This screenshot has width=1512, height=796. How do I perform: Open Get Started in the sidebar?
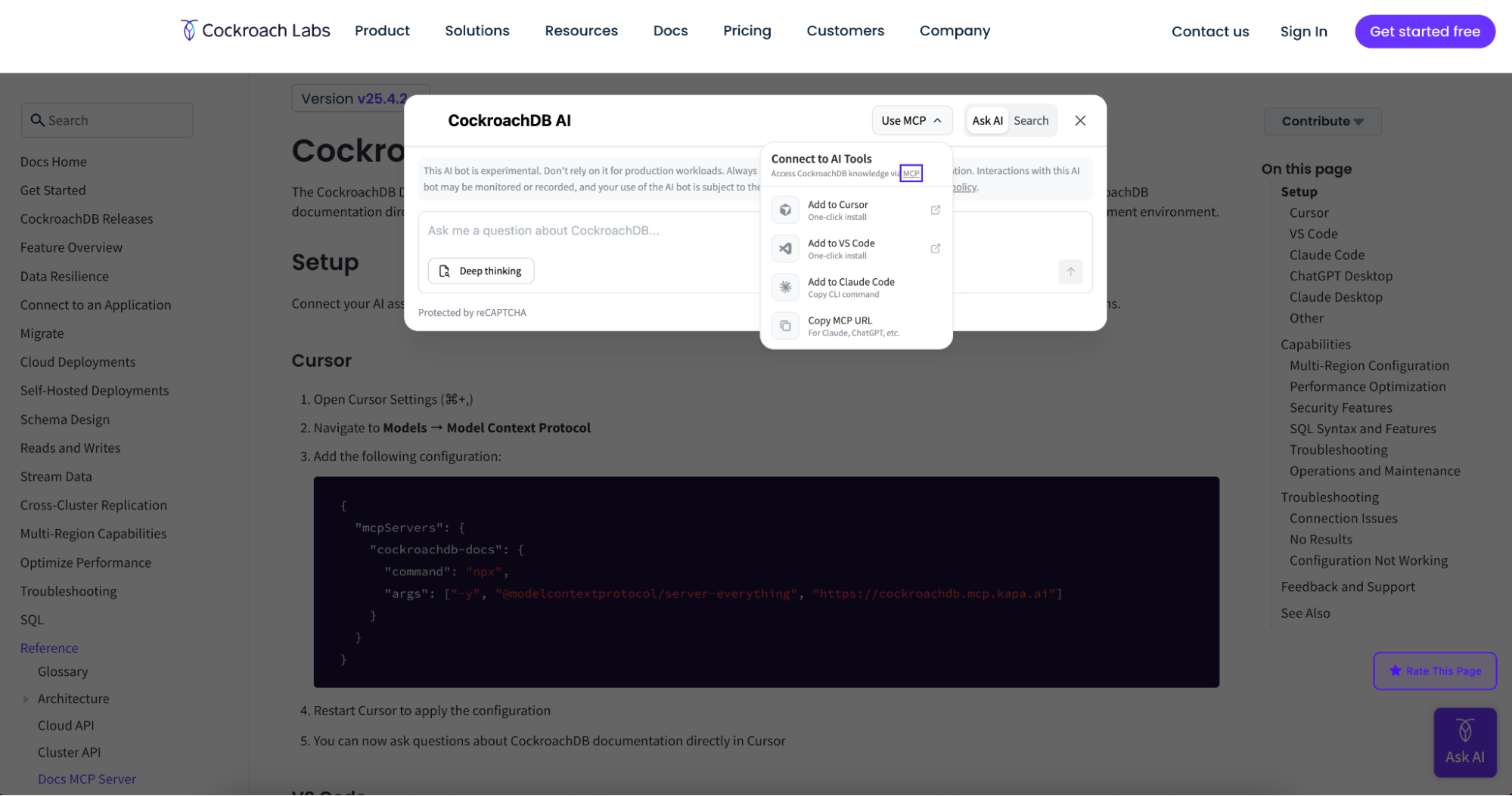point(53,190)
